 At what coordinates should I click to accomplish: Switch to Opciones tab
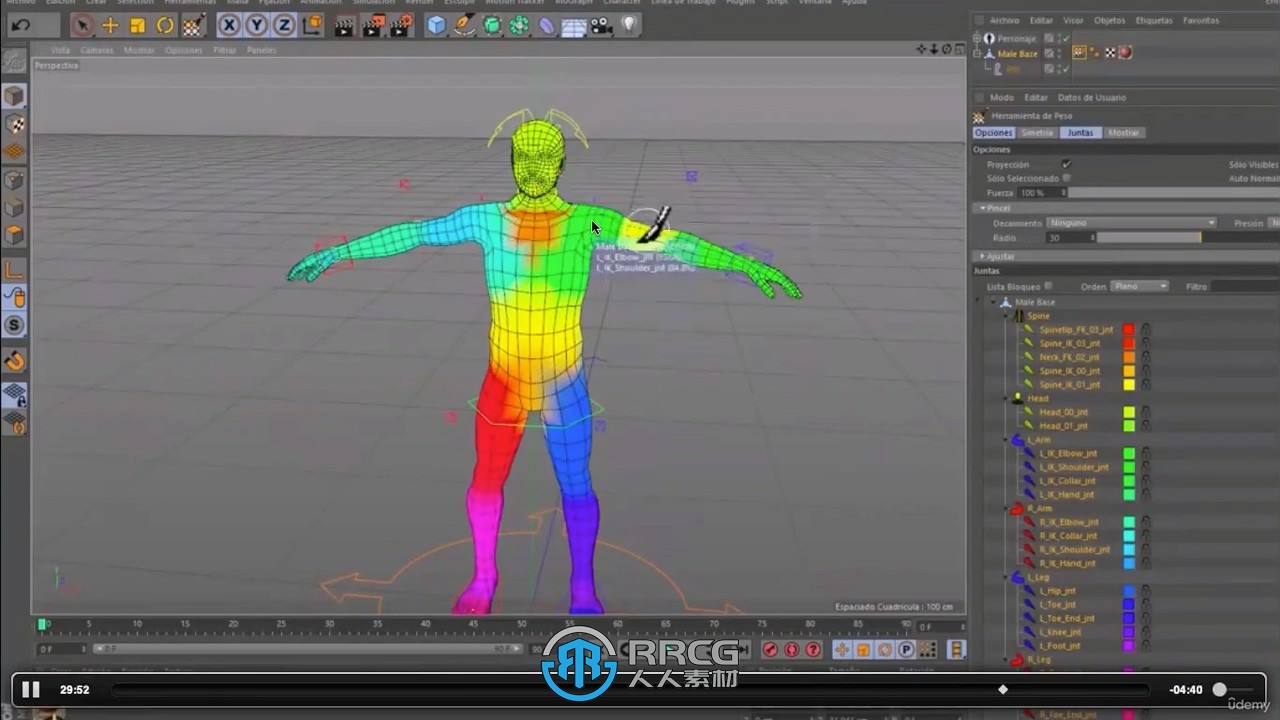[x=994, y=133]
